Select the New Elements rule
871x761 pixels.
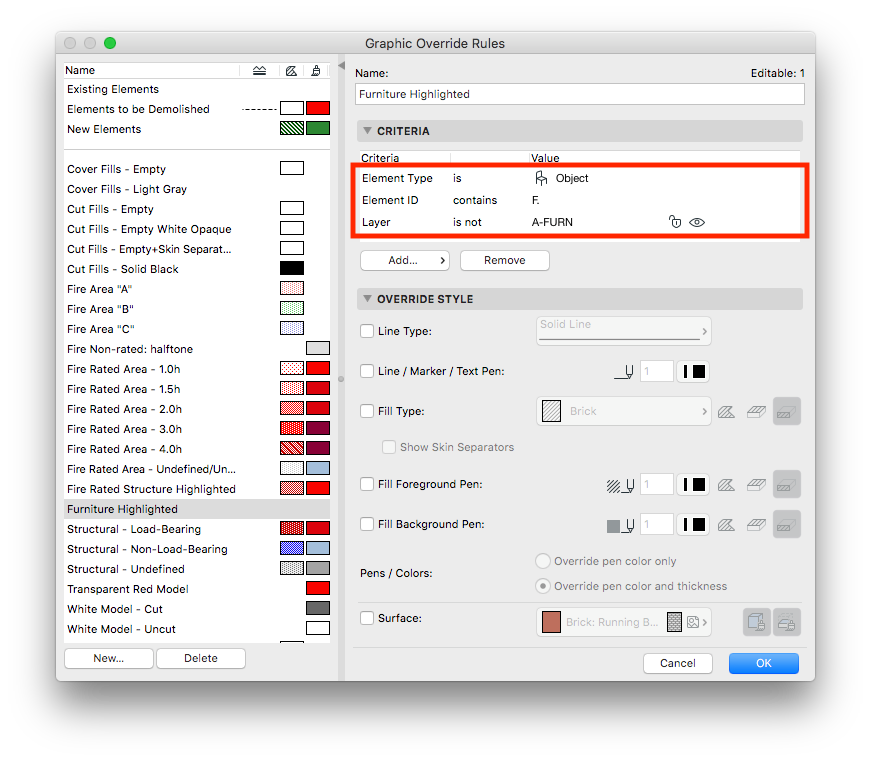197,129
